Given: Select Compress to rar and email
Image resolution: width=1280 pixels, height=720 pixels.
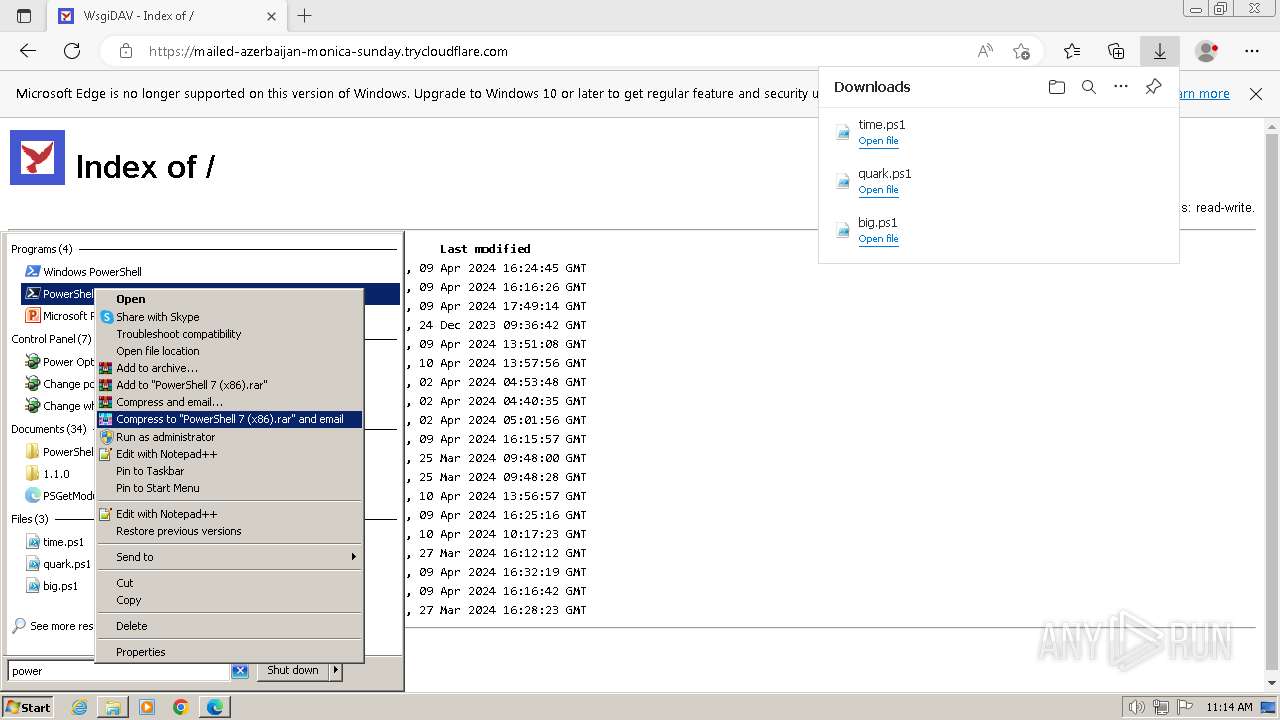Looking at the screenshot, I should point(229,419).
